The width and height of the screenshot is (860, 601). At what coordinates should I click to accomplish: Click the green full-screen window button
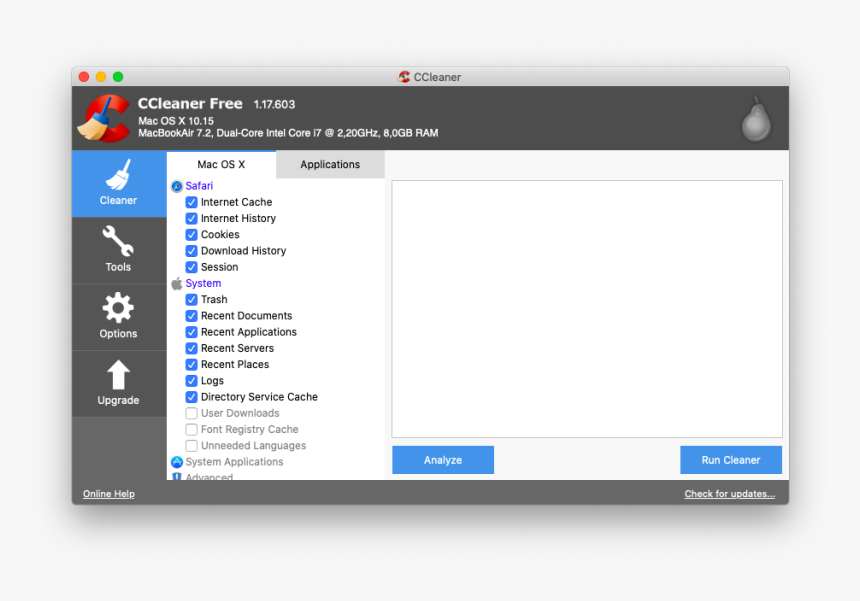(x=118, y=77)
